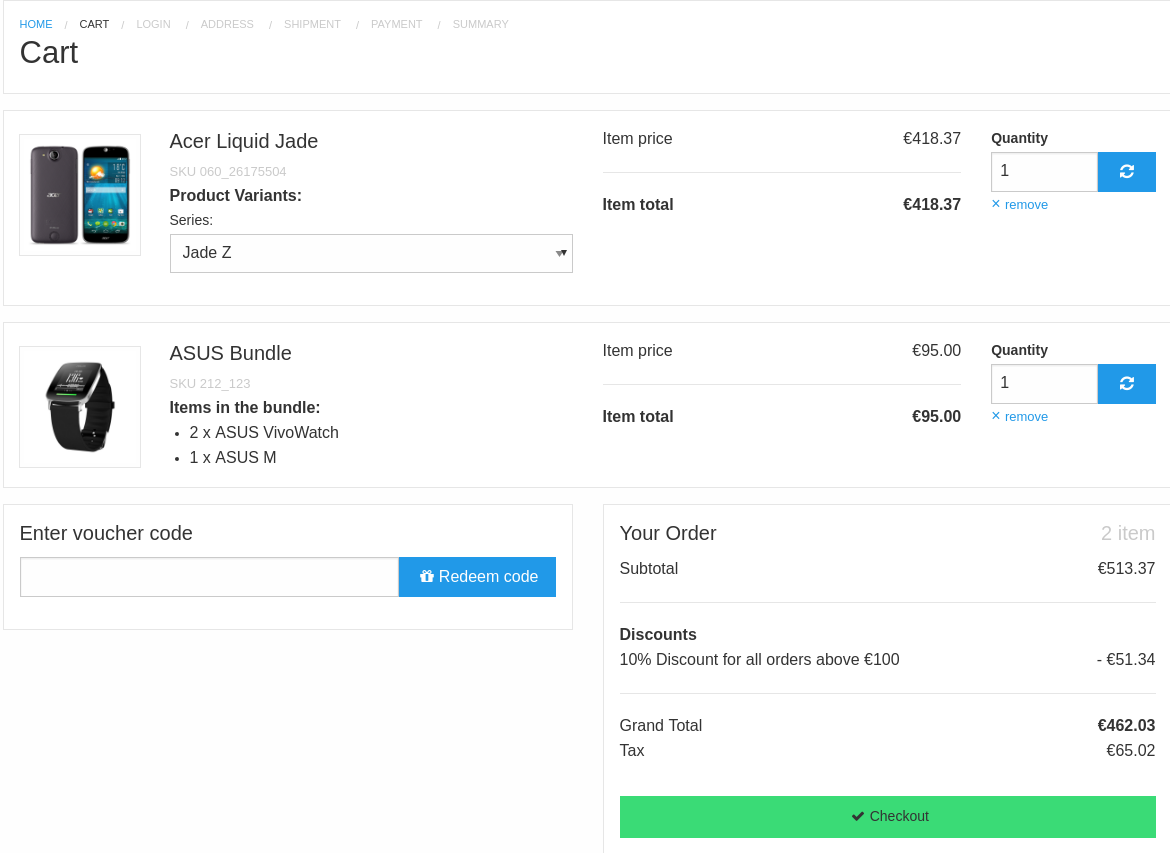Go to HOME breadcrumb link

coord(36,24)
